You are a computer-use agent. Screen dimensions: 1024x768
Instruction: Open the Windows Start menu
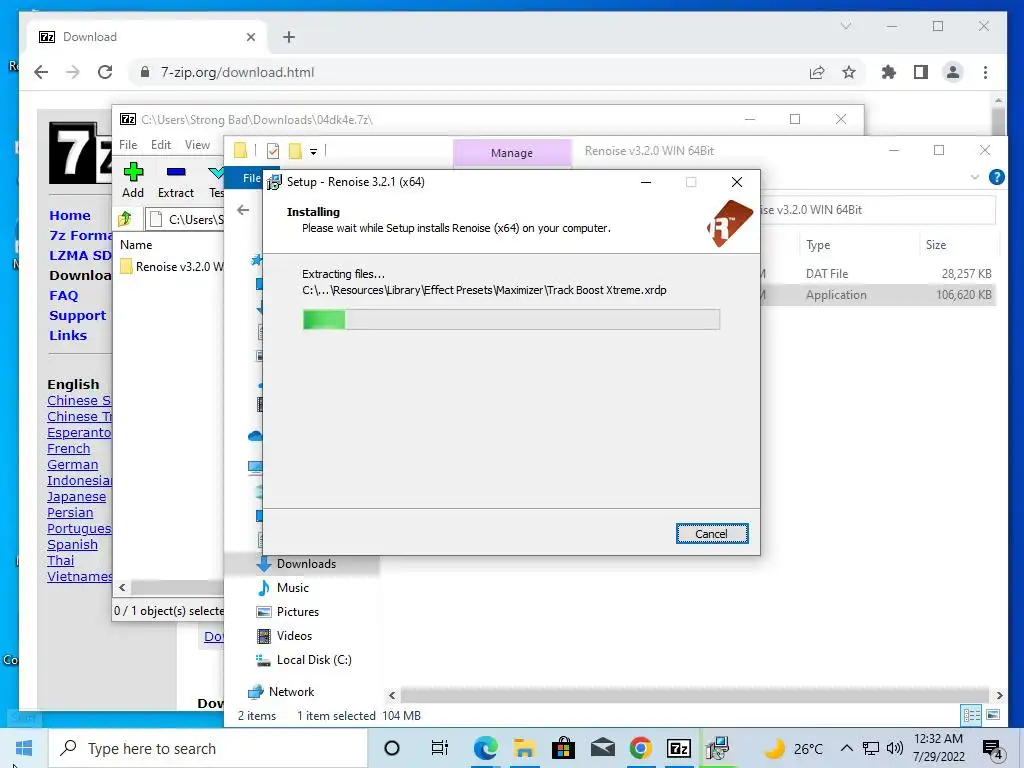tap(24, 748)
